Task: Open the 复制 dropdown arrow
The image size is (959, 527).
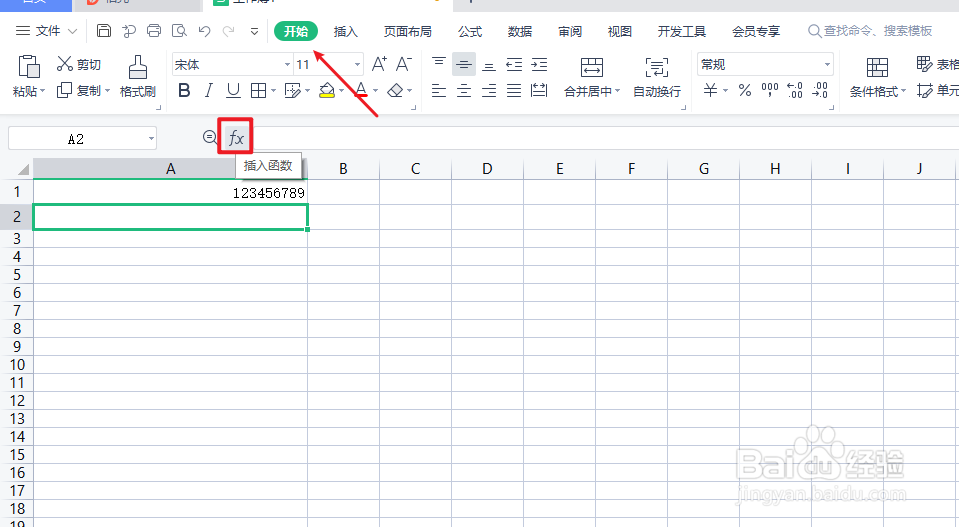Action: [x=108, y=91]
